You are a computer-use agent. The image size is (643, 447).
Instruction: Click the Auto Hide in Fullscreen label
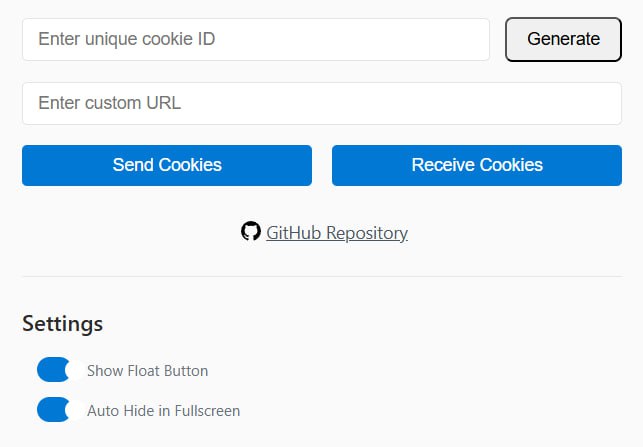tap(163, 411)
